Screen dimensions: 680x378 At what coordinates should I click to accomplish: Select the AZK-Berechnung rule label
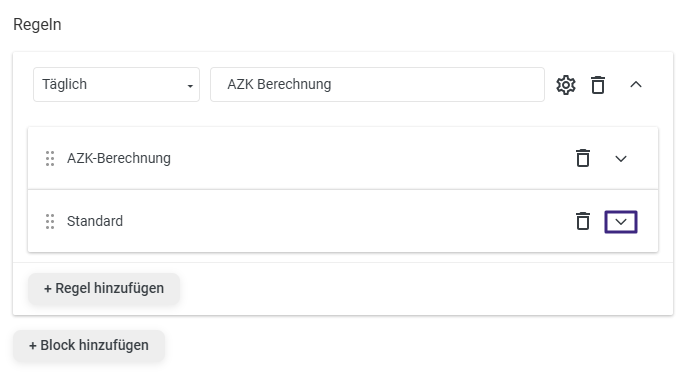coord(119,158)
